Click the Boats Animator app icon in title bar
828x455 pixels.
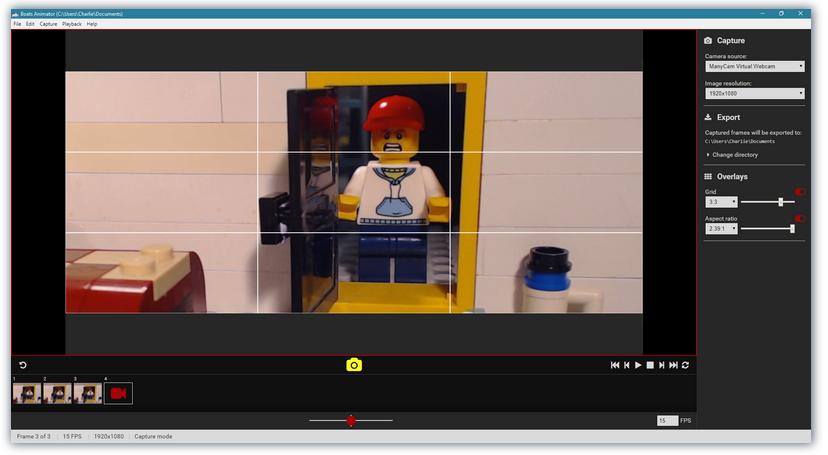(x=15, y=14)
